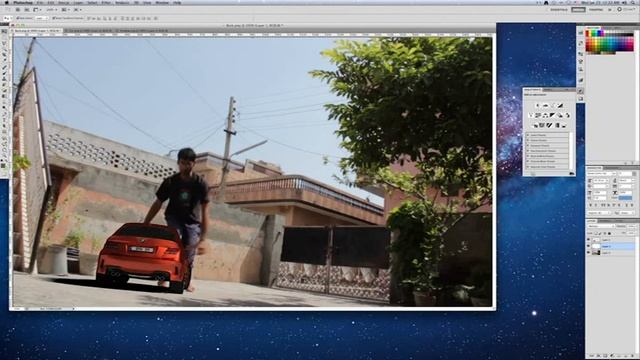Open the Image menu

click(x=64, y=2)
